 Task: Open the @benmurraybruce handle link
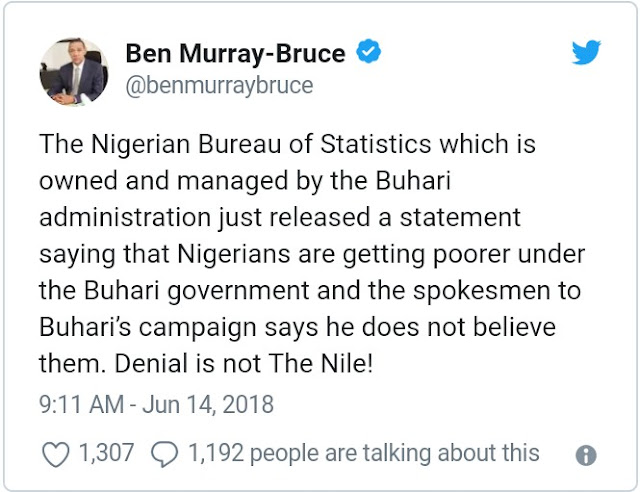click(x=219, y=86)
